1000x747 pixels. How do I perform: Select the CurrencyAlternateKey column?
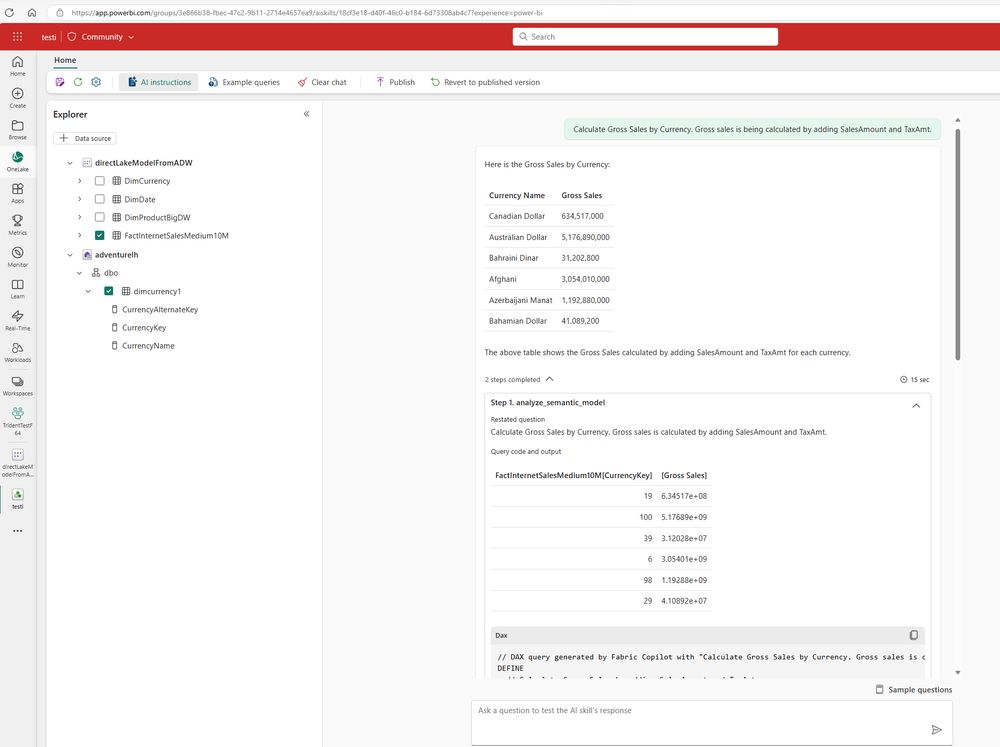point(160,309)
